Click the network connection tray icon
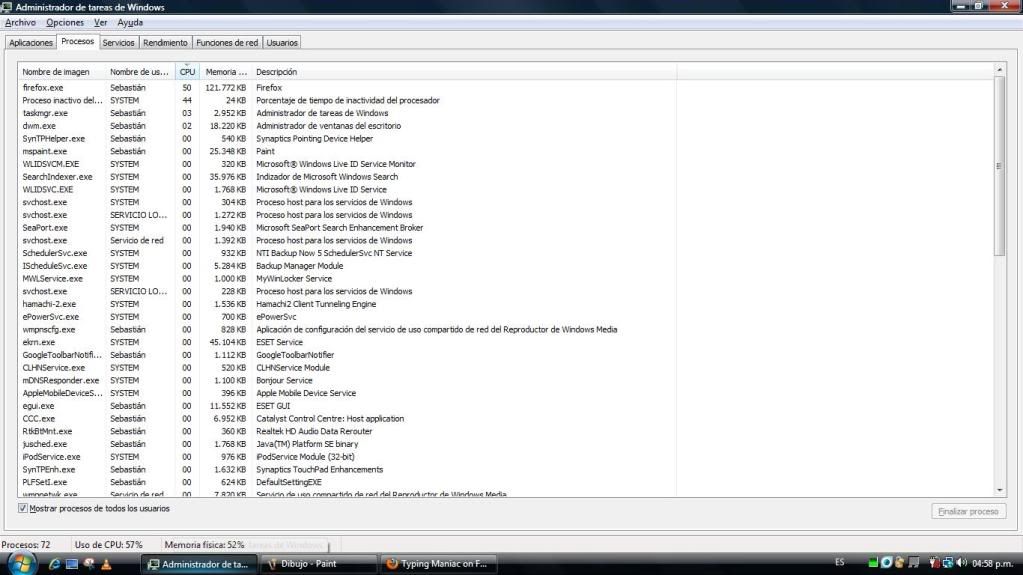This screenshot has width=1023, height=575. (946, 563)
